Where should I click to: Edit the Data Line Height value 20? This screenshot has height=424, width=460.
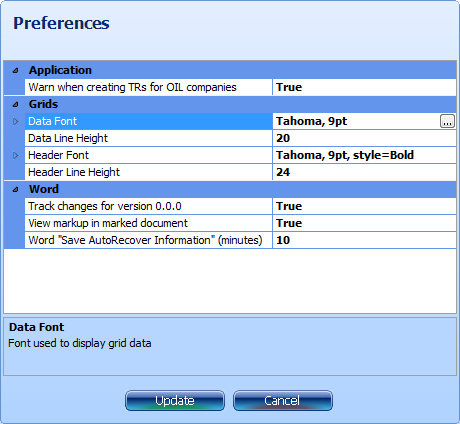(x=364, y=138)
